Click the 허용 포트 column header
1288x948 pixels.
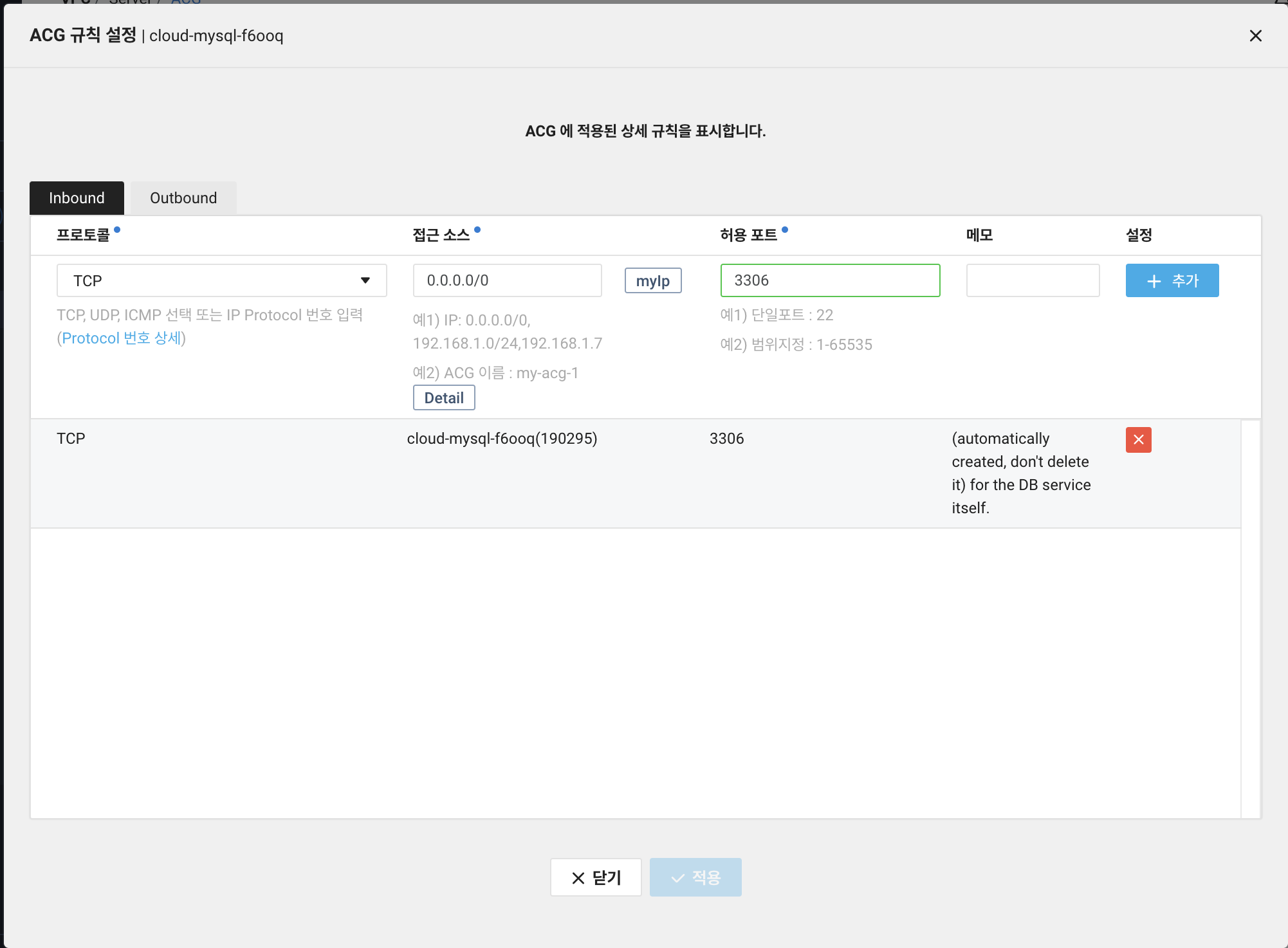pos(748,235)
